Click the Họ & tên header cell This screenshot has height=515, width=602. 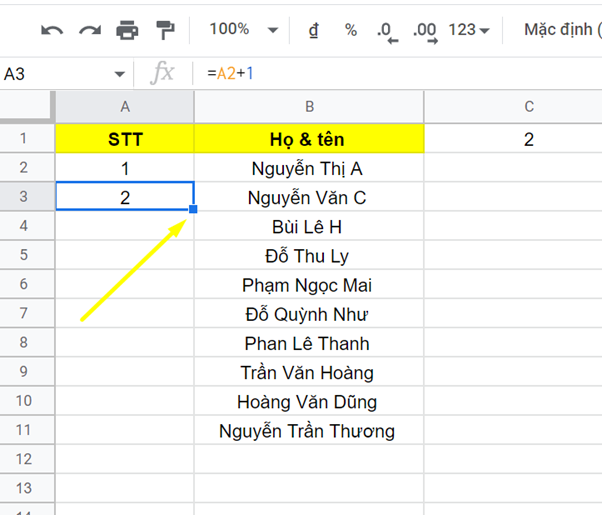point(309,139)
